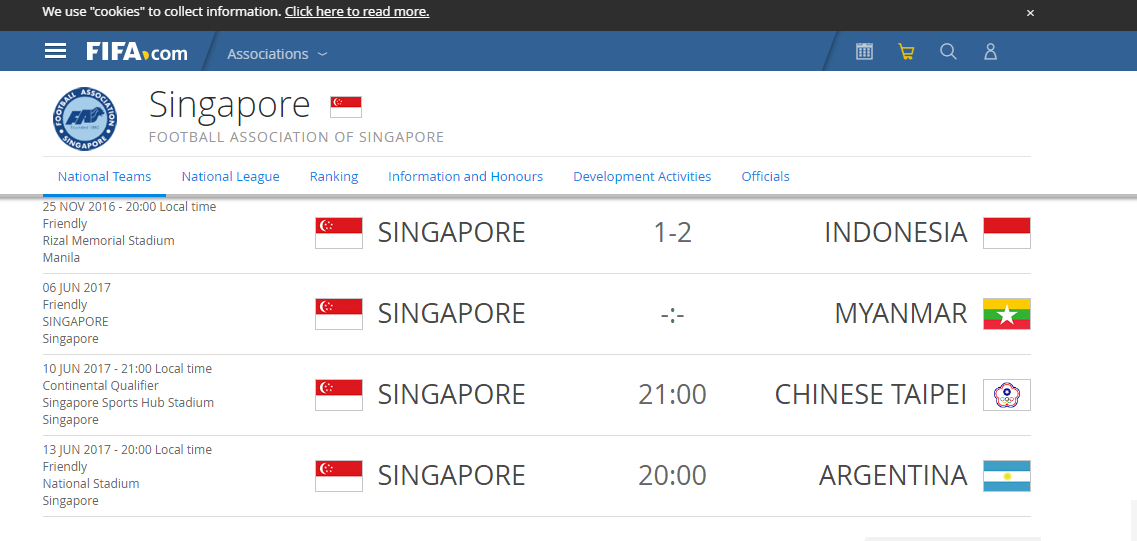Viewport: 1137px width, 541px height.
Task: Open the 20:00 kickoff for Argentina match
Action: click(x=672, y=476)
